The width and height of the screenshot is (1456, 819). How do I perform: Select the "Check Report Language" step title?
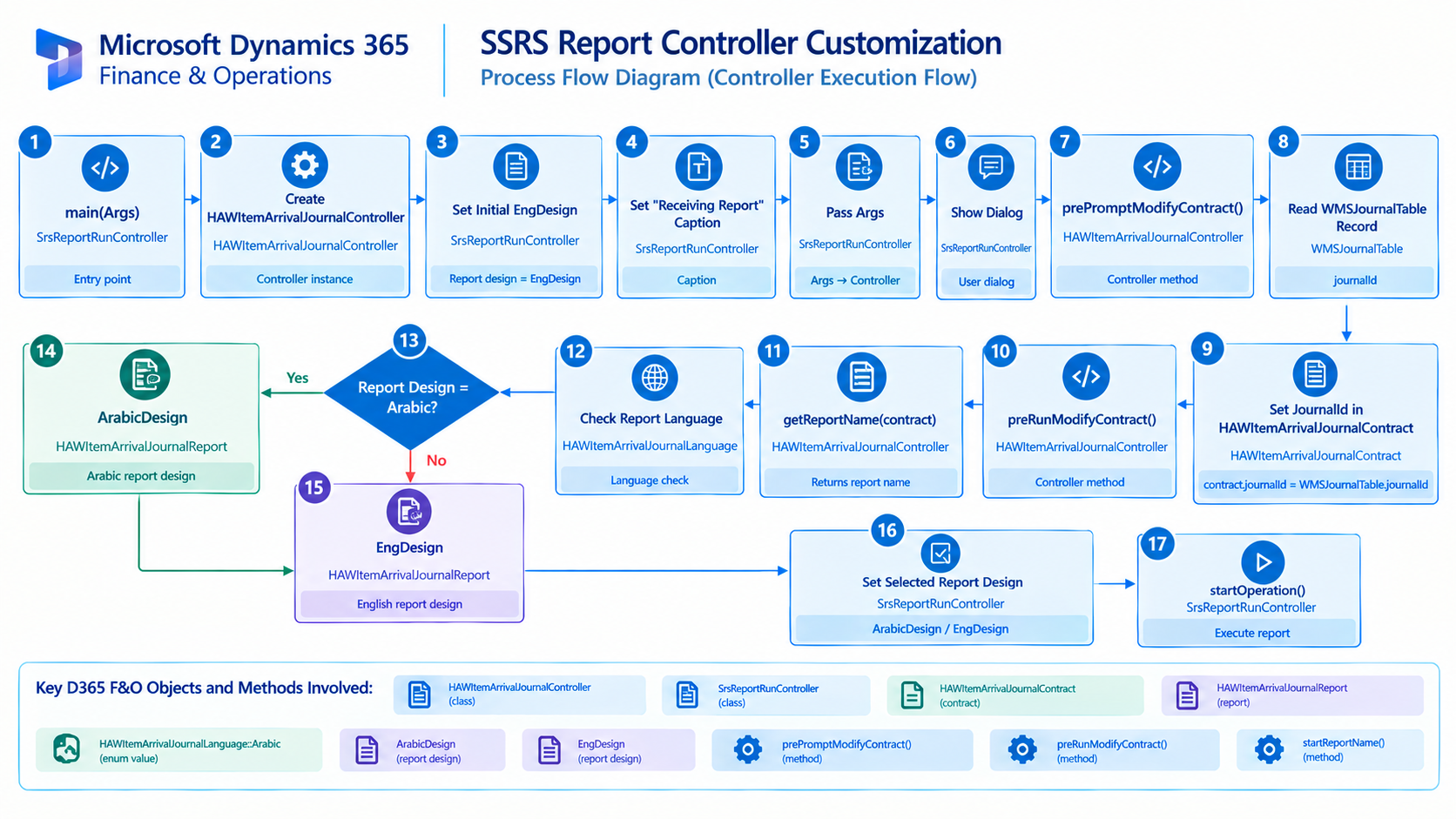pyautogui.click(x=651, y=419)
